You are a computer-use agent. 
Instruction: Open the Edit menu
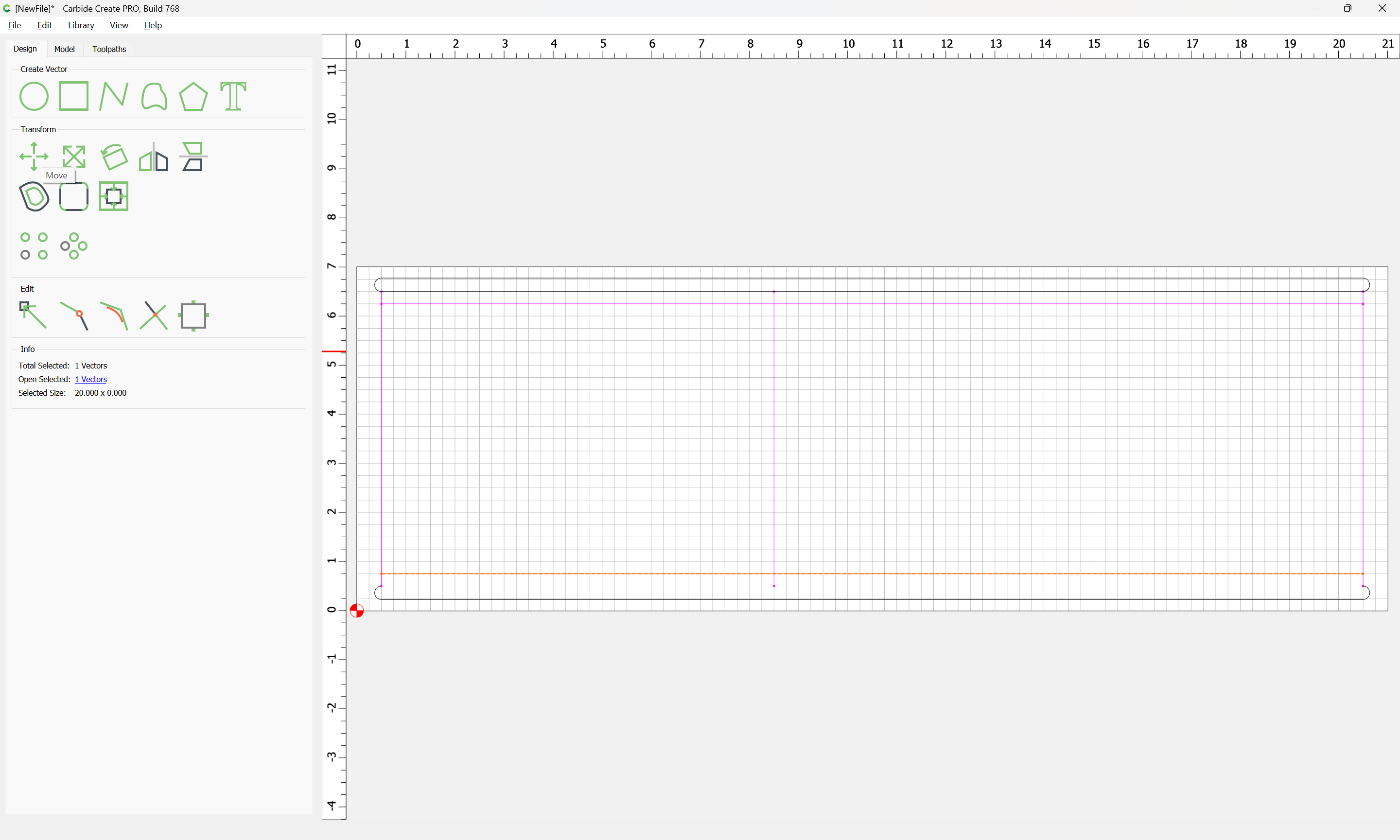pyautogui.click(x=44, y=25)
